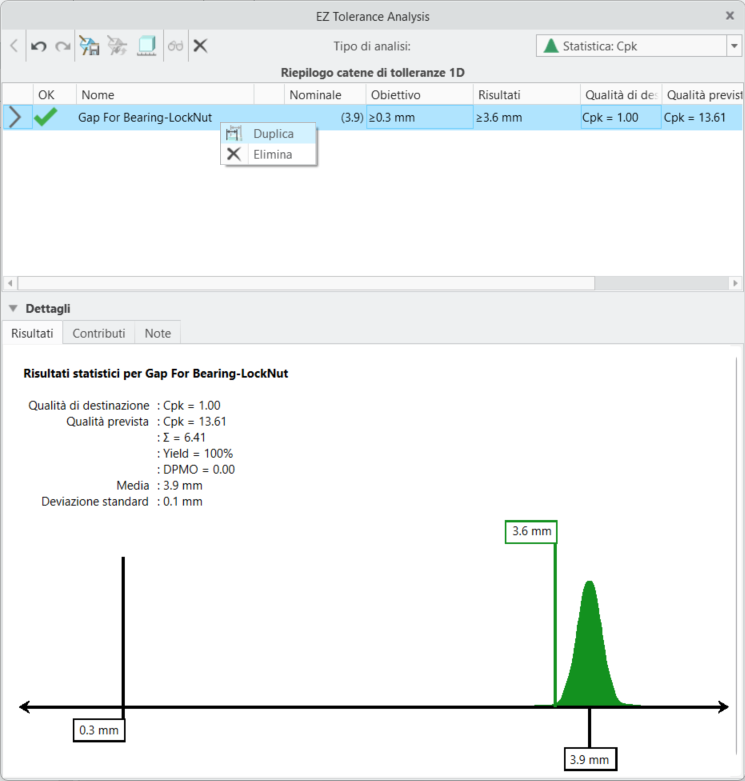Click the DPMO = 0.00 value
745x781 pixels.
tap(199, 469)
